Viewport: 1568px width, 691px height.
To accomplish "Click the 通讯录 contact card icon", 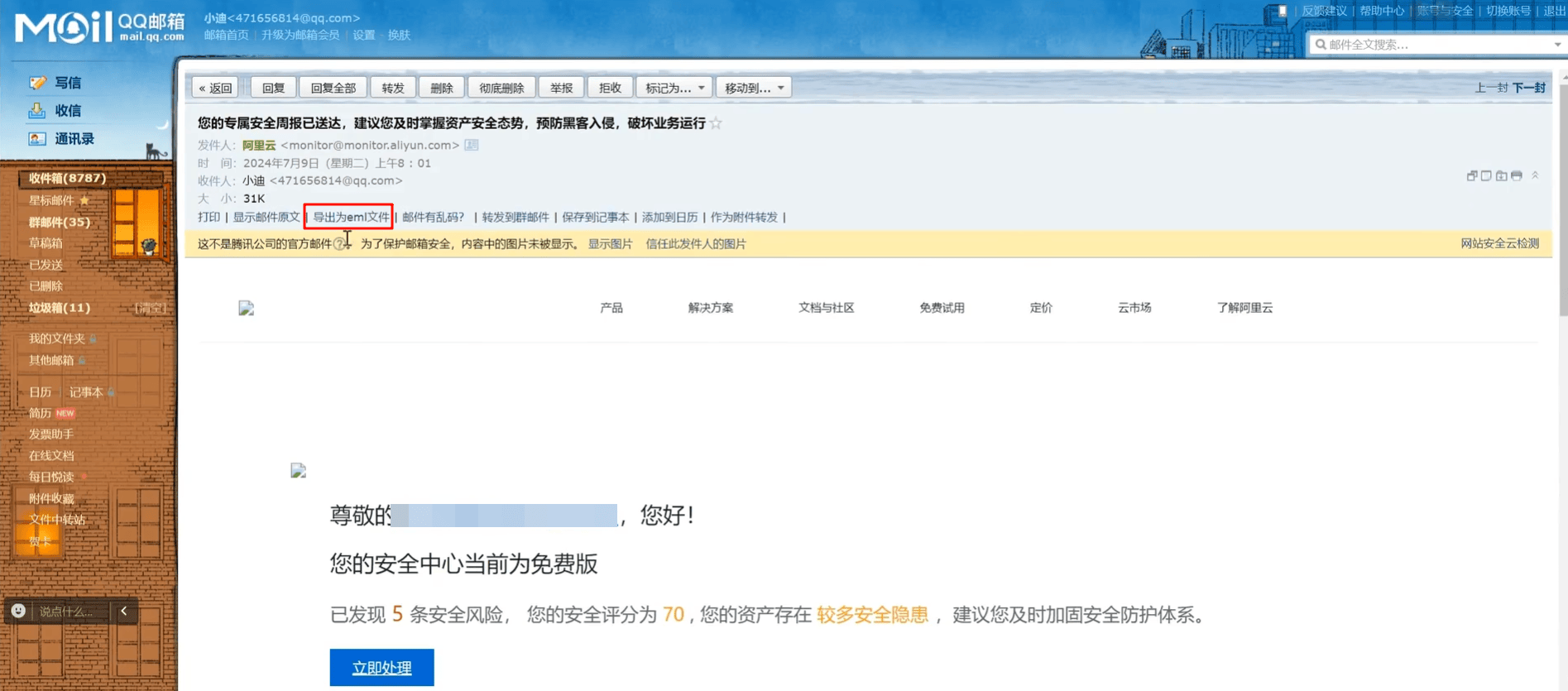I will [37, 139].
